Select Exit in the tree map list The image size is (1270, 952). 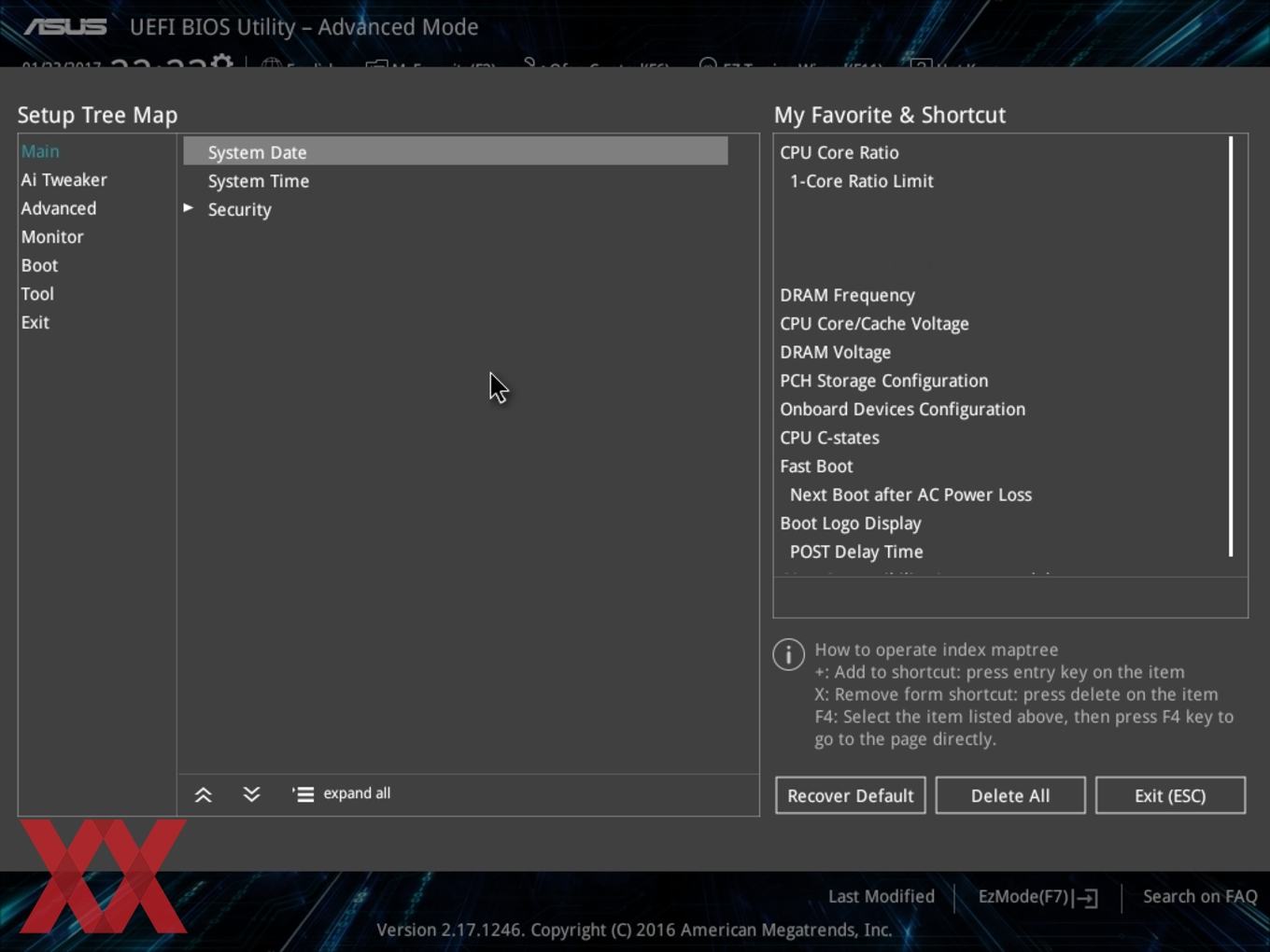(35, 322)
